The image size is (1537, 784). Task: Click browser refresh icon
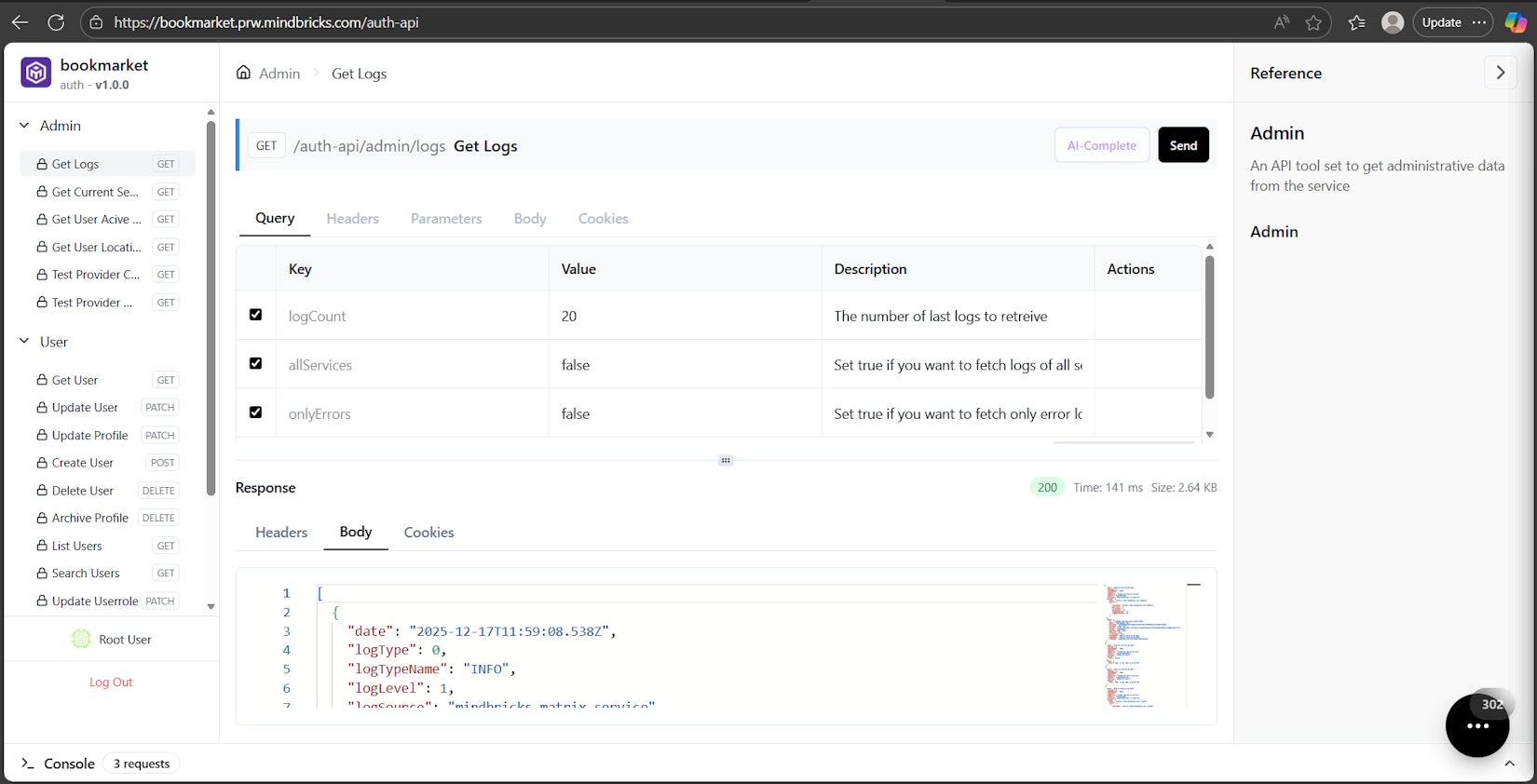[x=56, y=22]
